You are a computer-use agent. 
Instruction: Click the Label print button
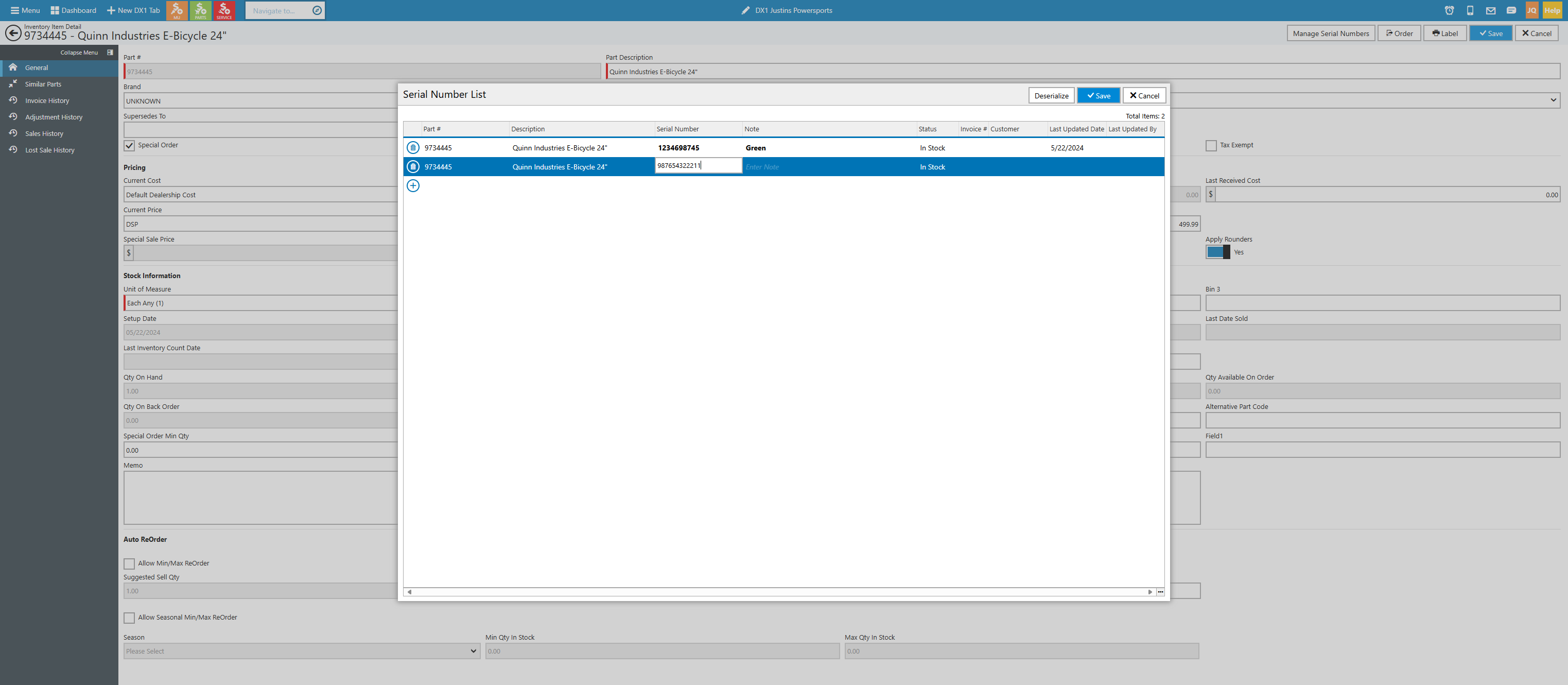[1445, 33]
